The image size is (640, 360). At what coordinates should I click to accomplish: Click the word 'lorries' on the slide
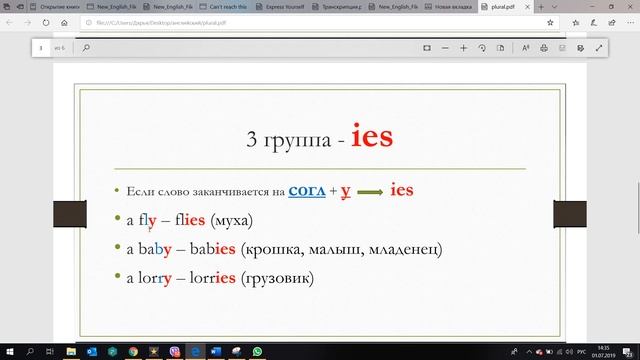213,278
